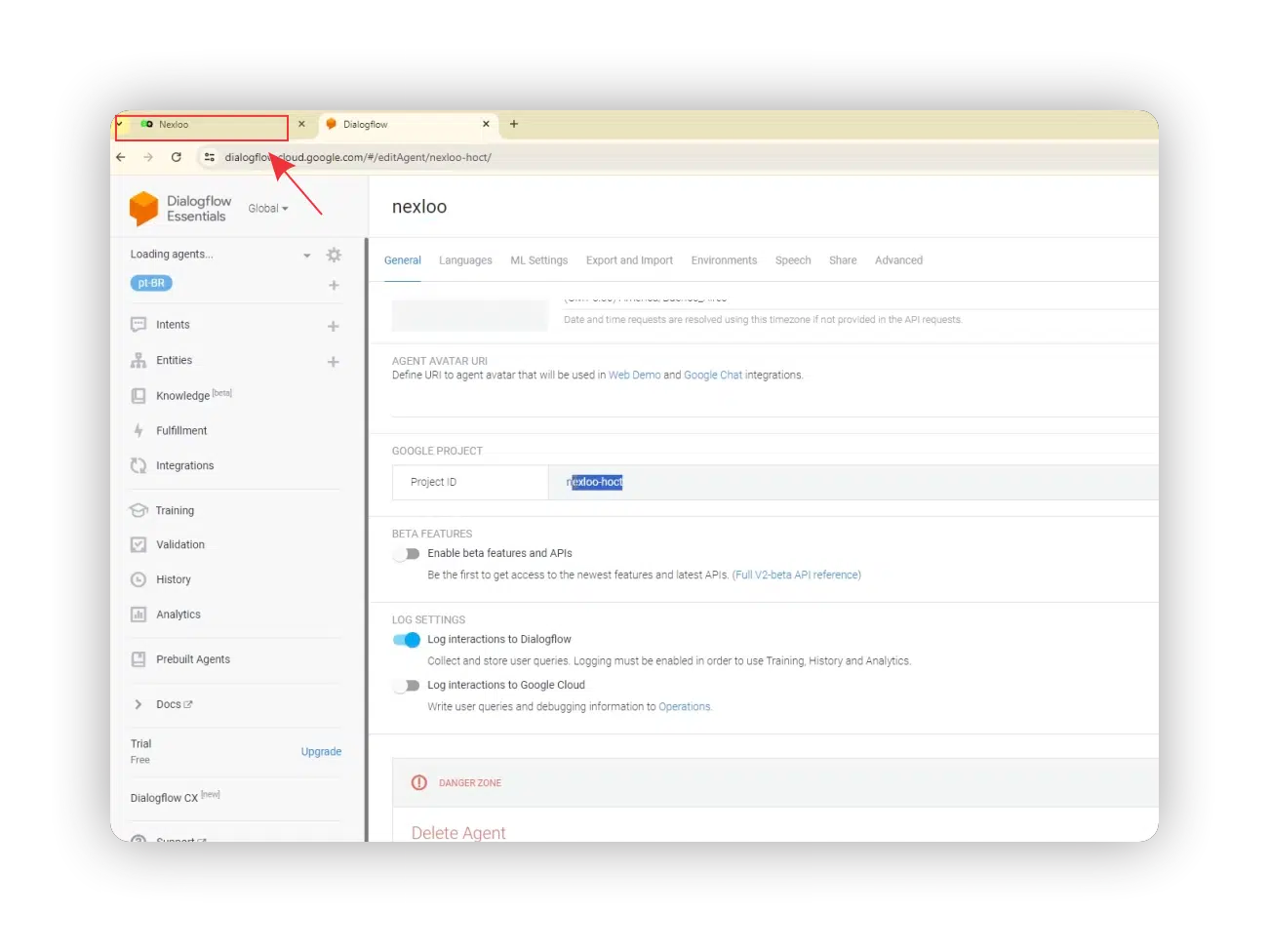
Task: Go to Export and Import tab
Action: (629, 260)
